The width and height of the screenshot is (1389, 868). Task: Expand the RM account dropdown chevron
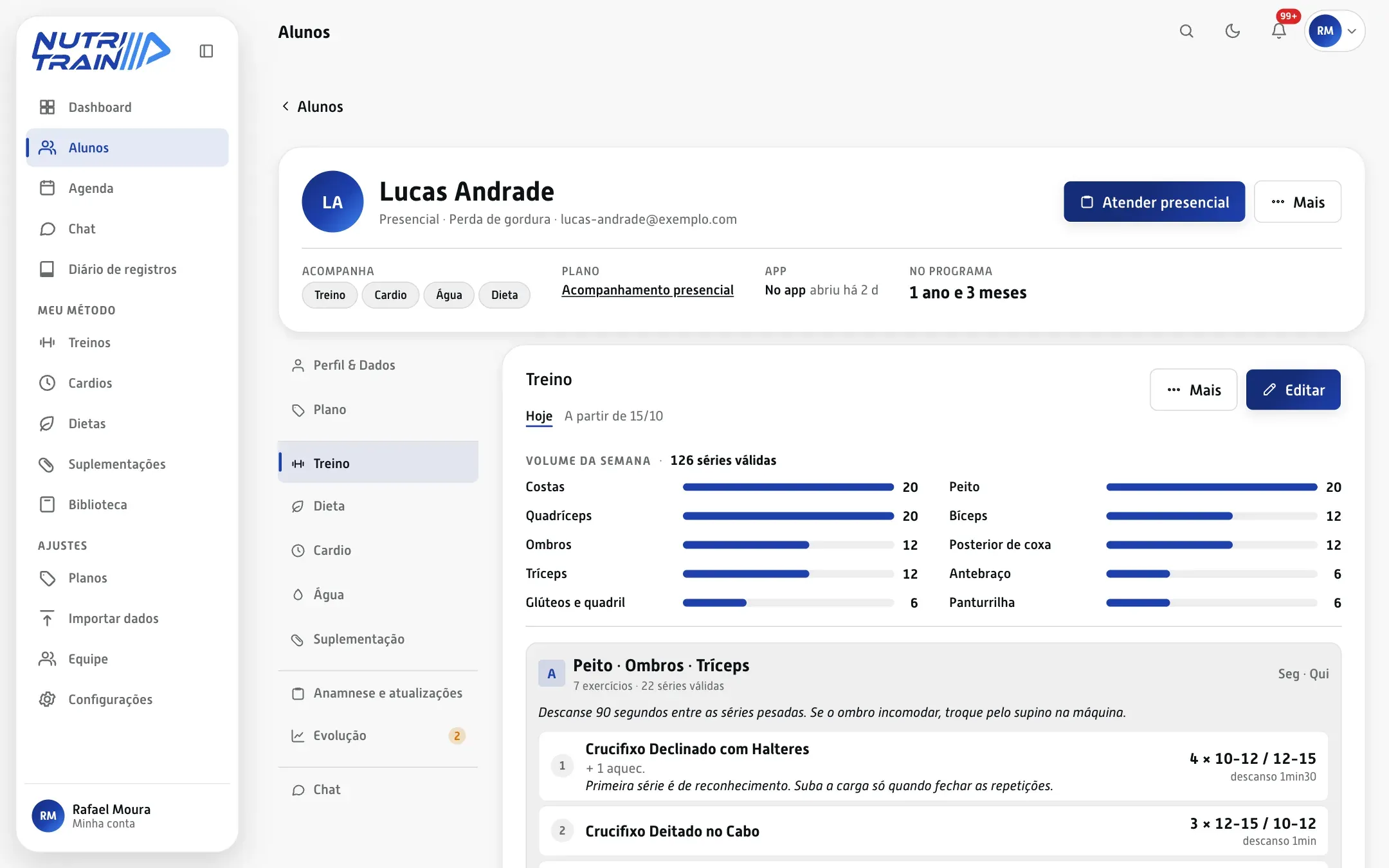[x=1352, y=31]
